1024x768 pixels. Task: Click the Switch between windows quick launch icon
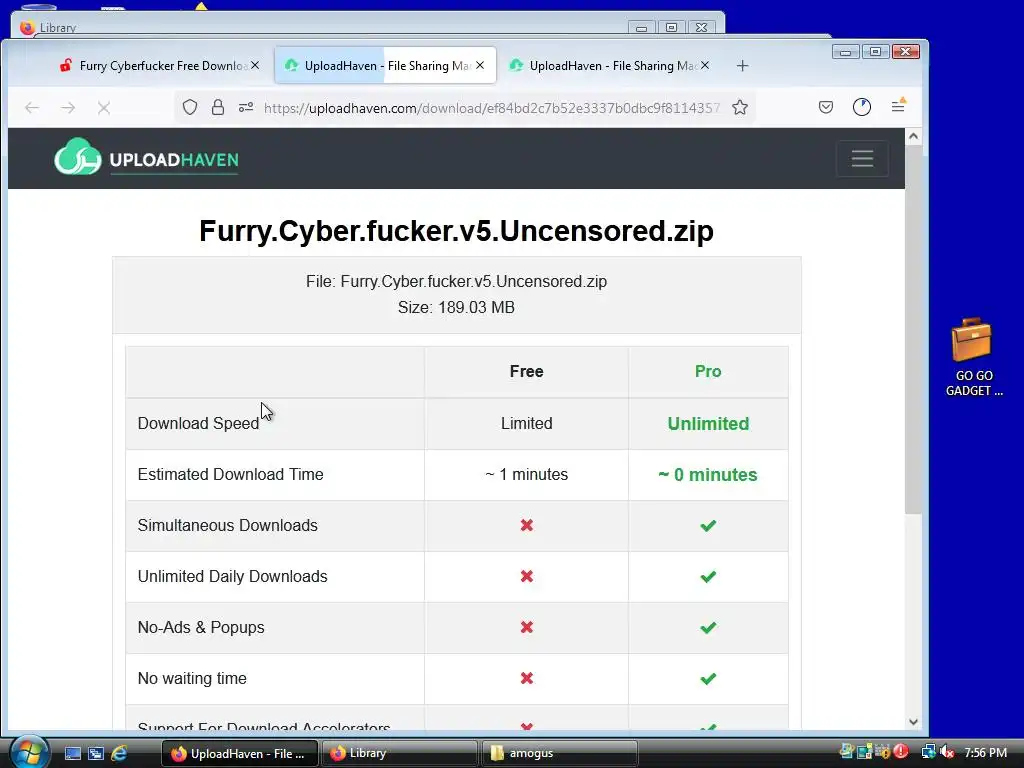coord(96,753)
